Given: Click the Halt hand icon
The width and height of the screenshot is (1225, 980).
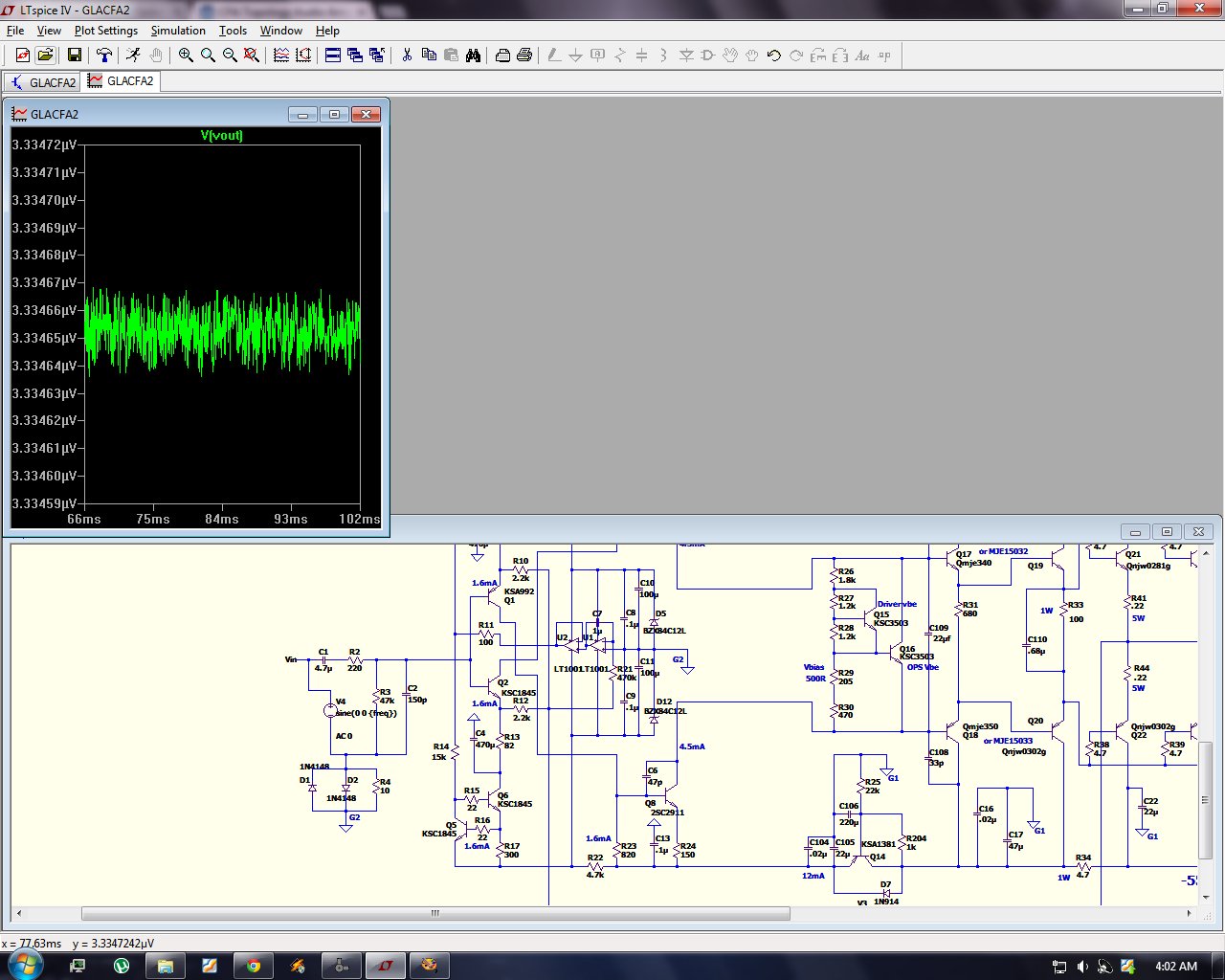Looking at the screenshot, I should click(x=156, y=56).
